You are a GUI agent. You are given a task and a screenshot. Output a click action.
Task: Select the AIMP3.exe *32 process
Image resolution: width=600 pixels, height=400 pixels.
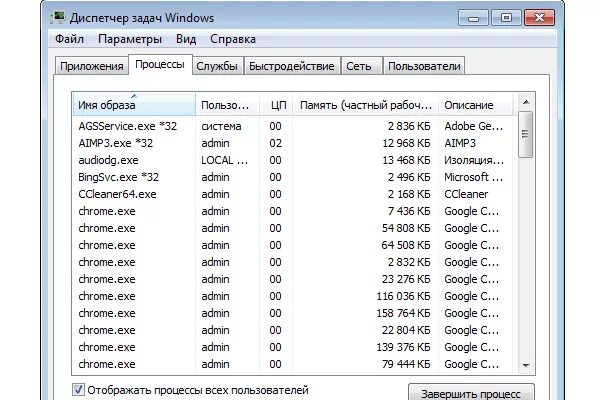[x=294, y=143]
